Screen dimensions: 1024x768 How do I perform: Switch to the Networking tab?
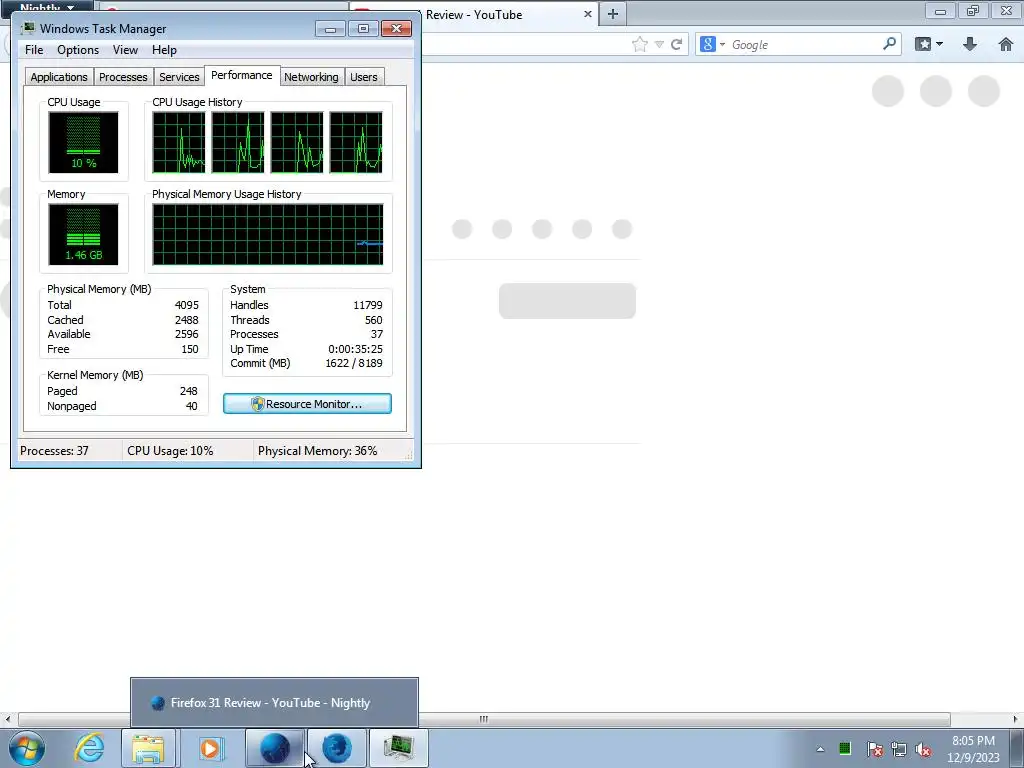311,77
